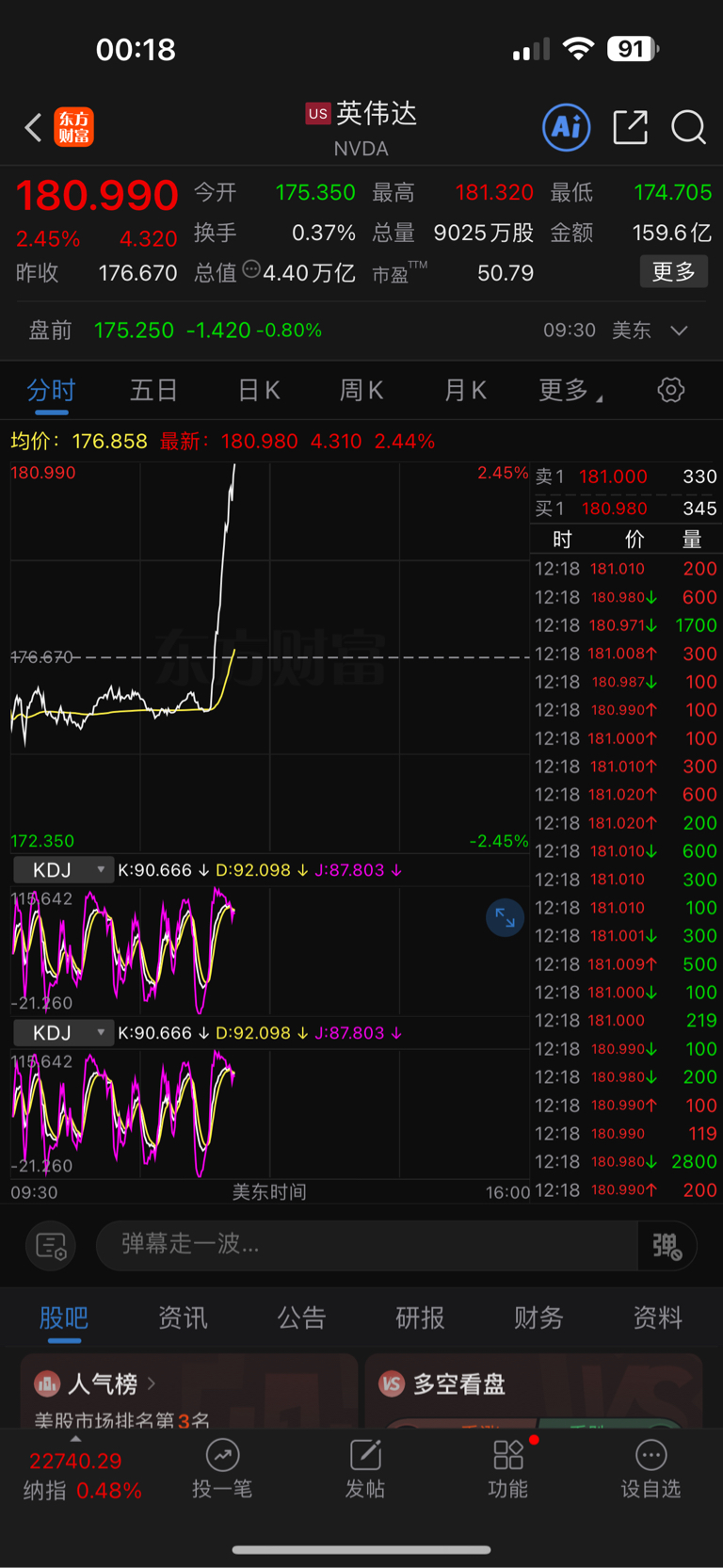Tap the 发帖 post icon
The image size is (723, 1568).
[x=365, y=1469]
